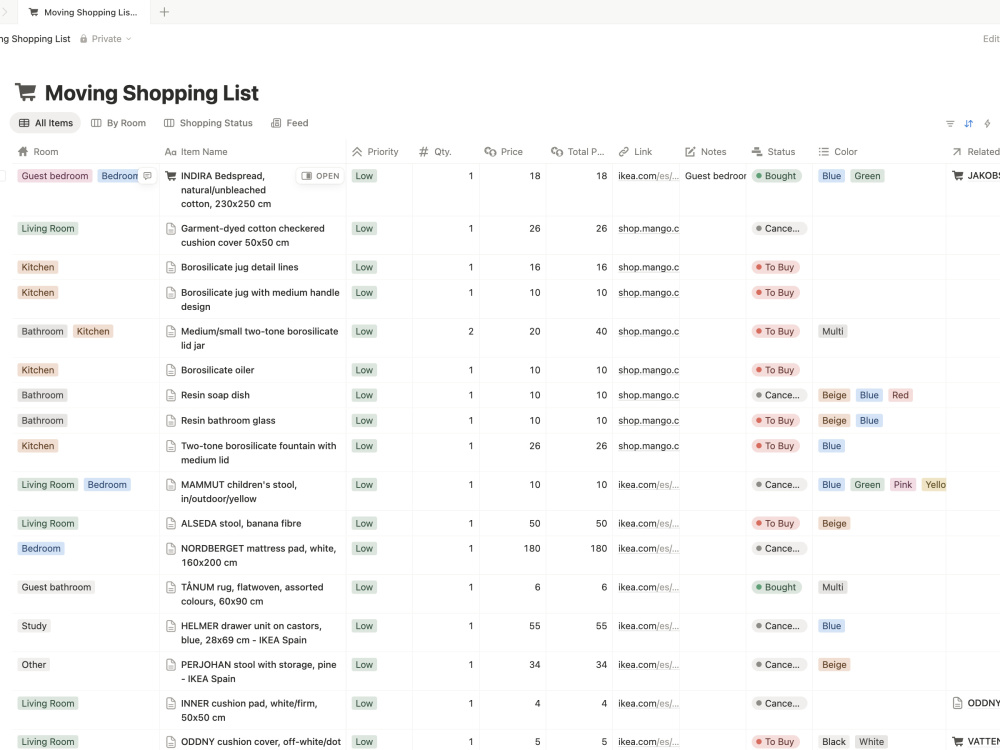Screen dimensions: 1000x750
Task: Click the cart icon of INDIRA Bedspread row
Action: point(170,176)
